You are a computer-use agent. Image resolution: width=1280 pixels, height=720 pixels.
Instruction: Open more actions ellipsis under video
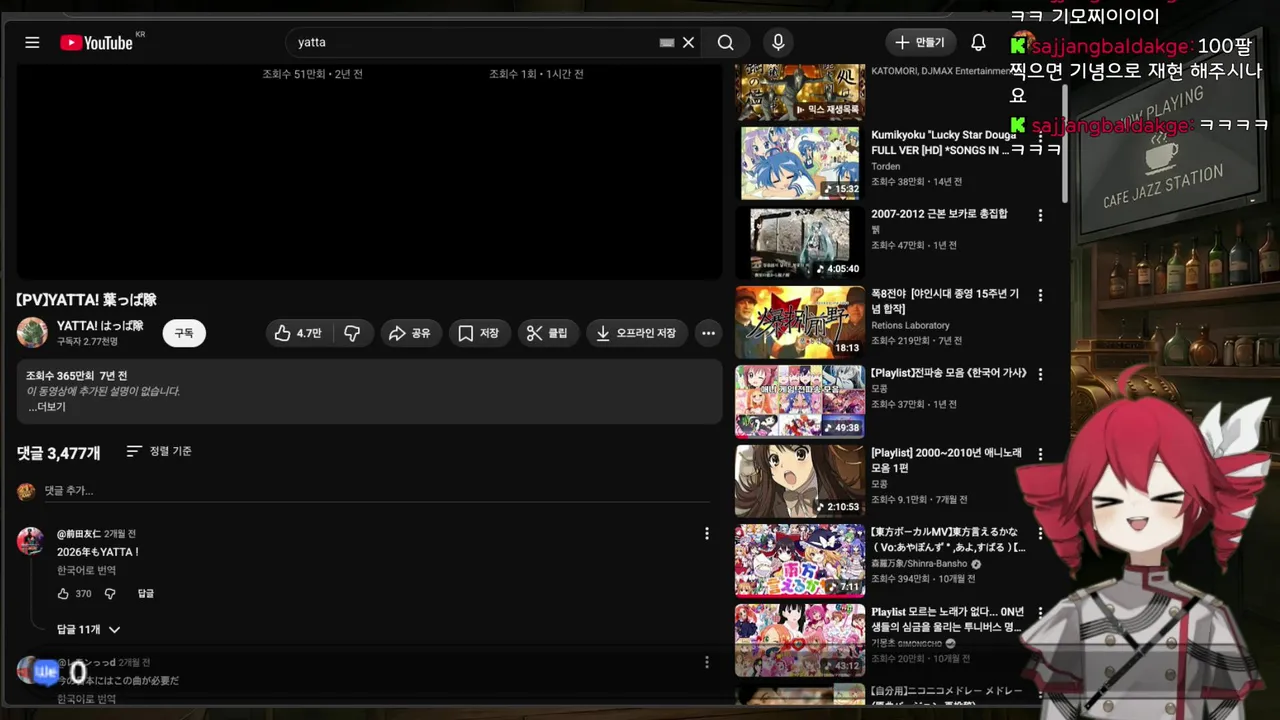[708, 333]
